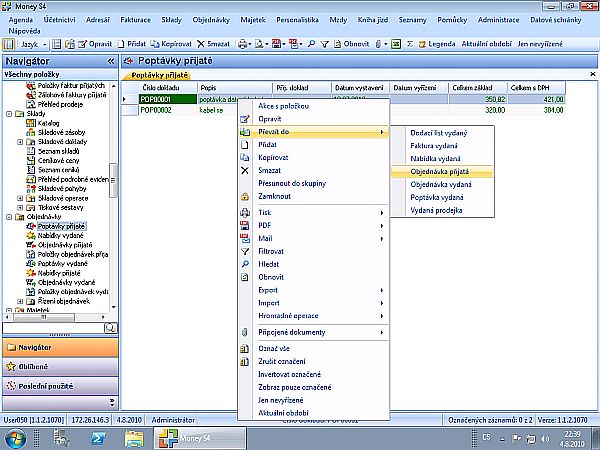Choose Faktura vydaná in submenu
The height and width of the screenshot is (450, 600).
(x=434, y=146)
